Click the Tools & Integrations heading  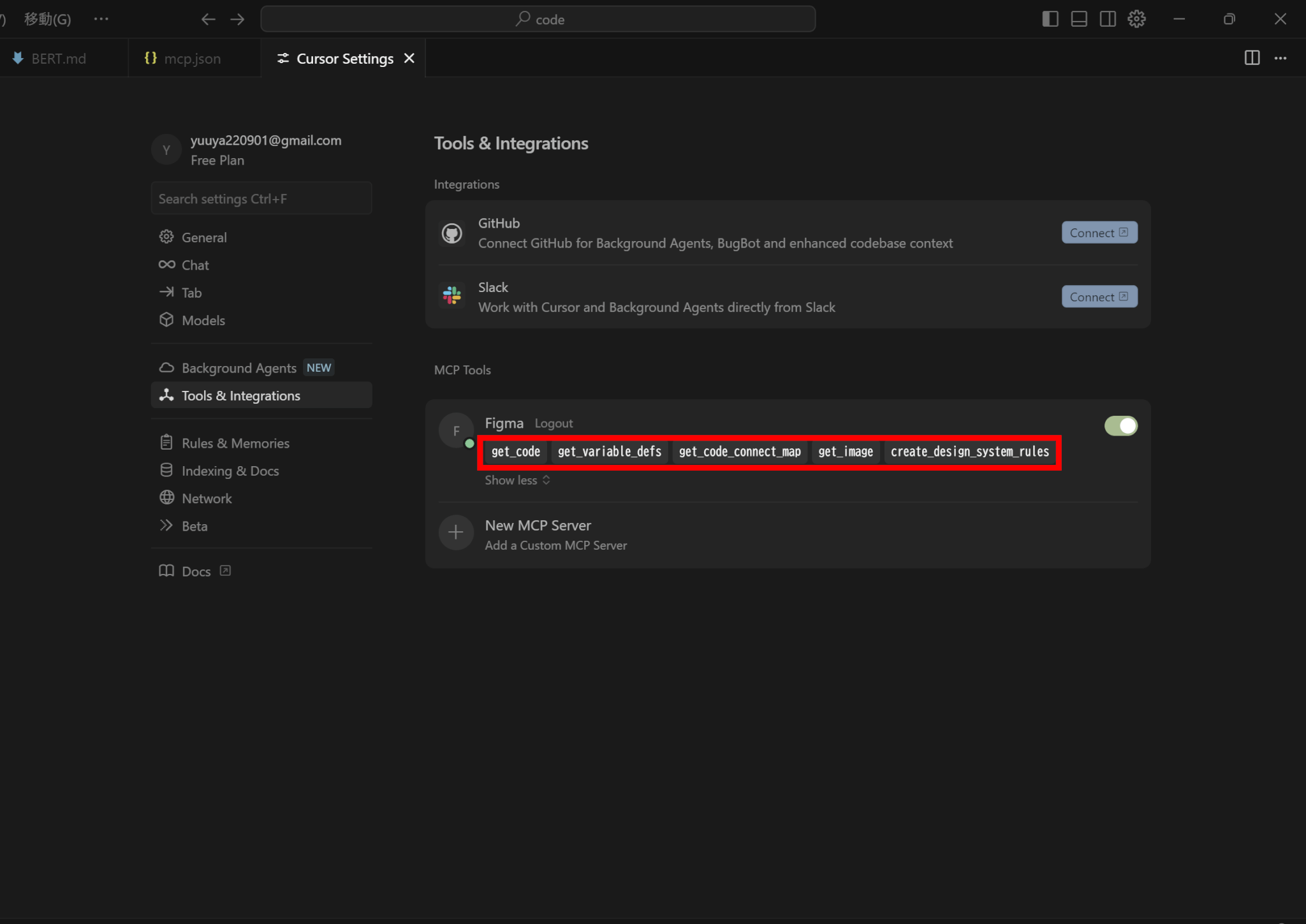click(x=511, y=143)
